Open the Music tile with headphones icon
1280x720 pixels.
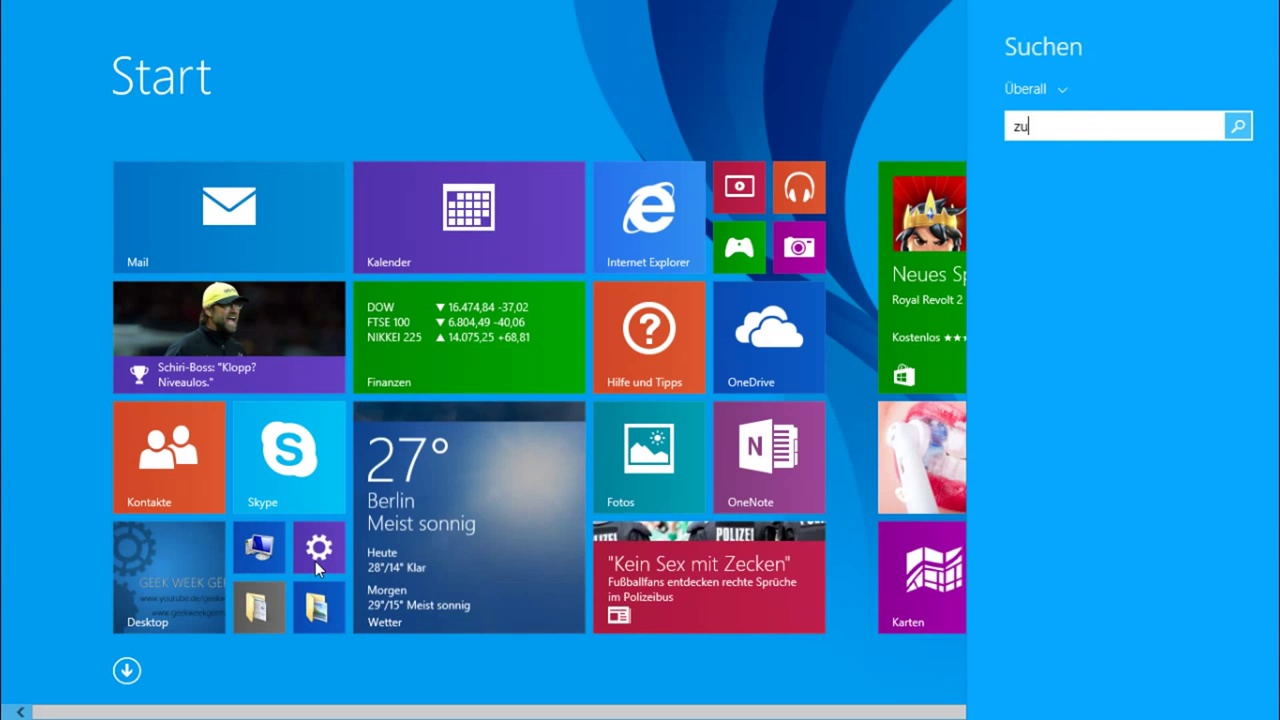(799, 187)
